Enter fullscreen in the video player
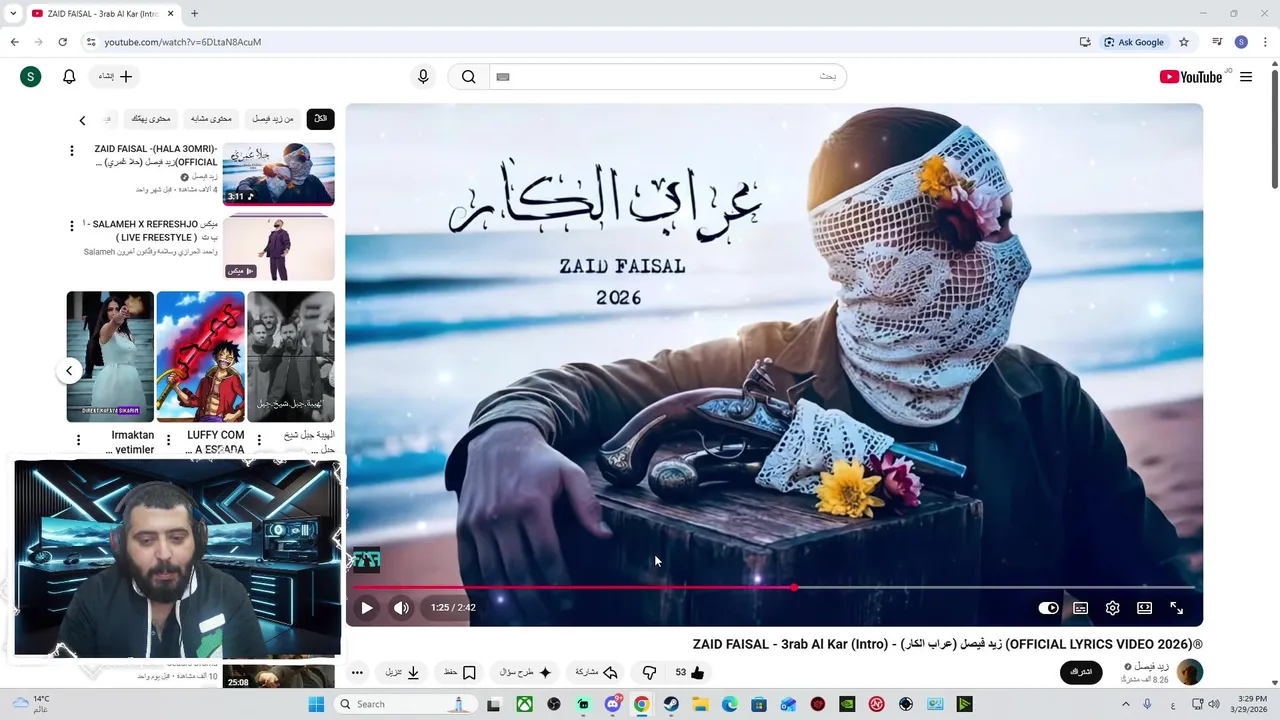 coord(1177,607)
